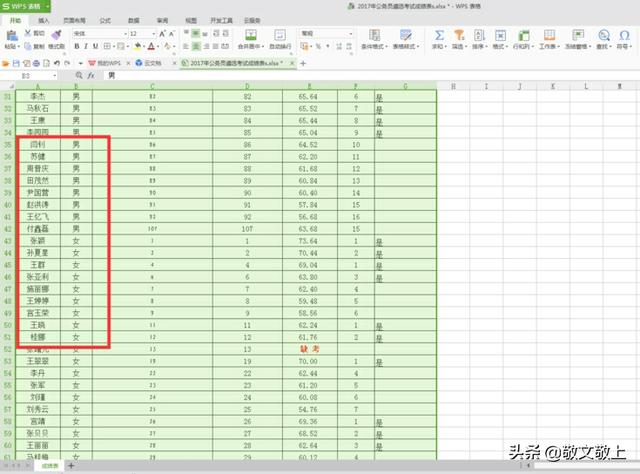Toggle Underline formatting

tap(95, 46)
